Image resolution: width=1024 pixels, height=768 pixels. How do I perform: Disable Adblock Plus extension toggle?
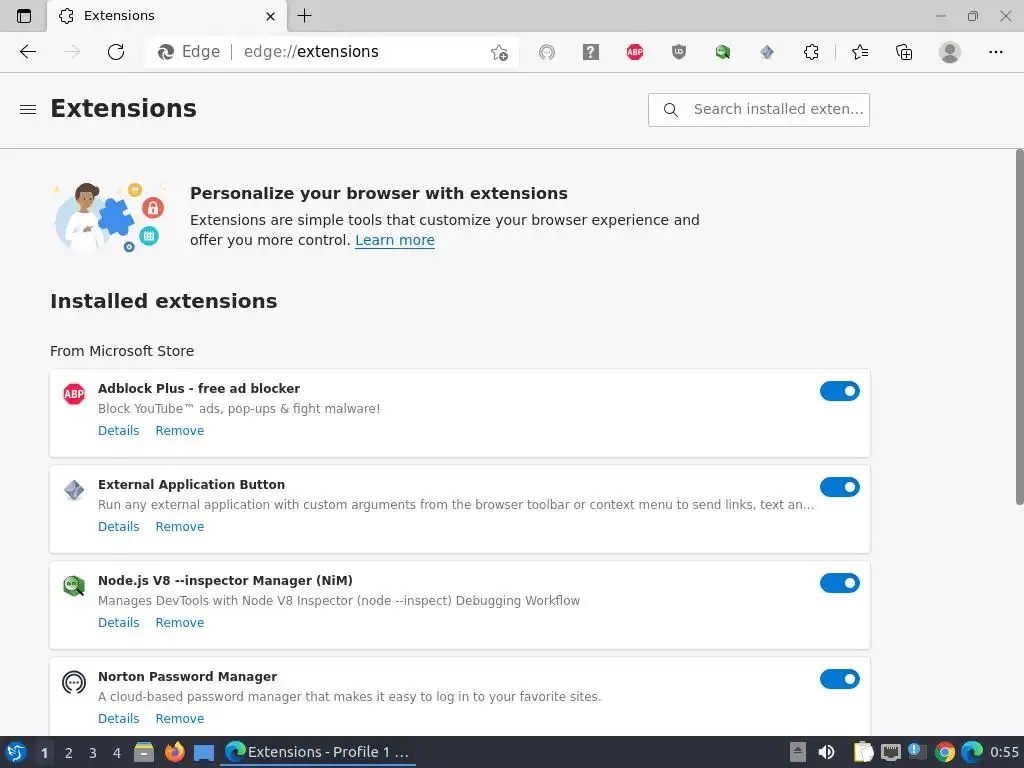[840, 391]
